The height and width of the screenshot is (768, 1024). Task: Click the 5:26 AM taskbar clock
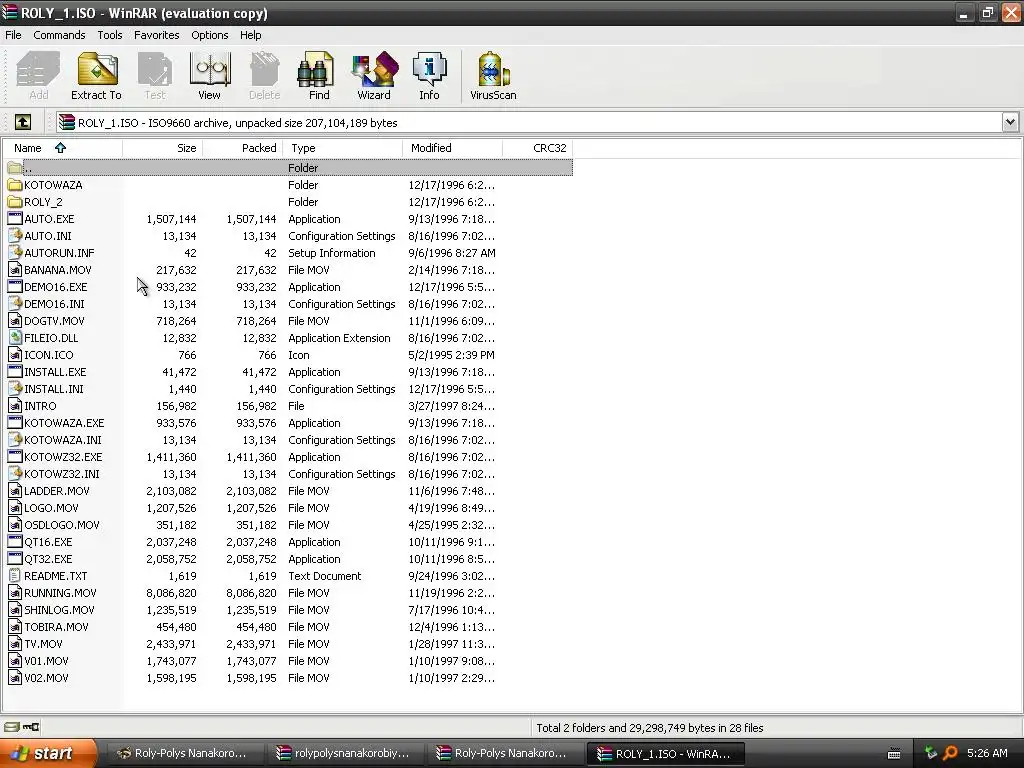987,753
